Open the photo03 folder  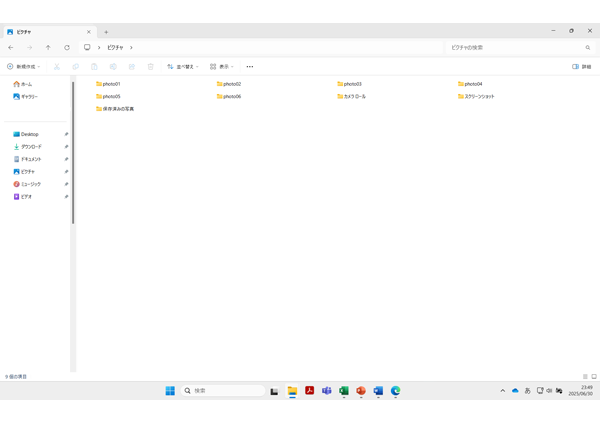pos(349,84)
